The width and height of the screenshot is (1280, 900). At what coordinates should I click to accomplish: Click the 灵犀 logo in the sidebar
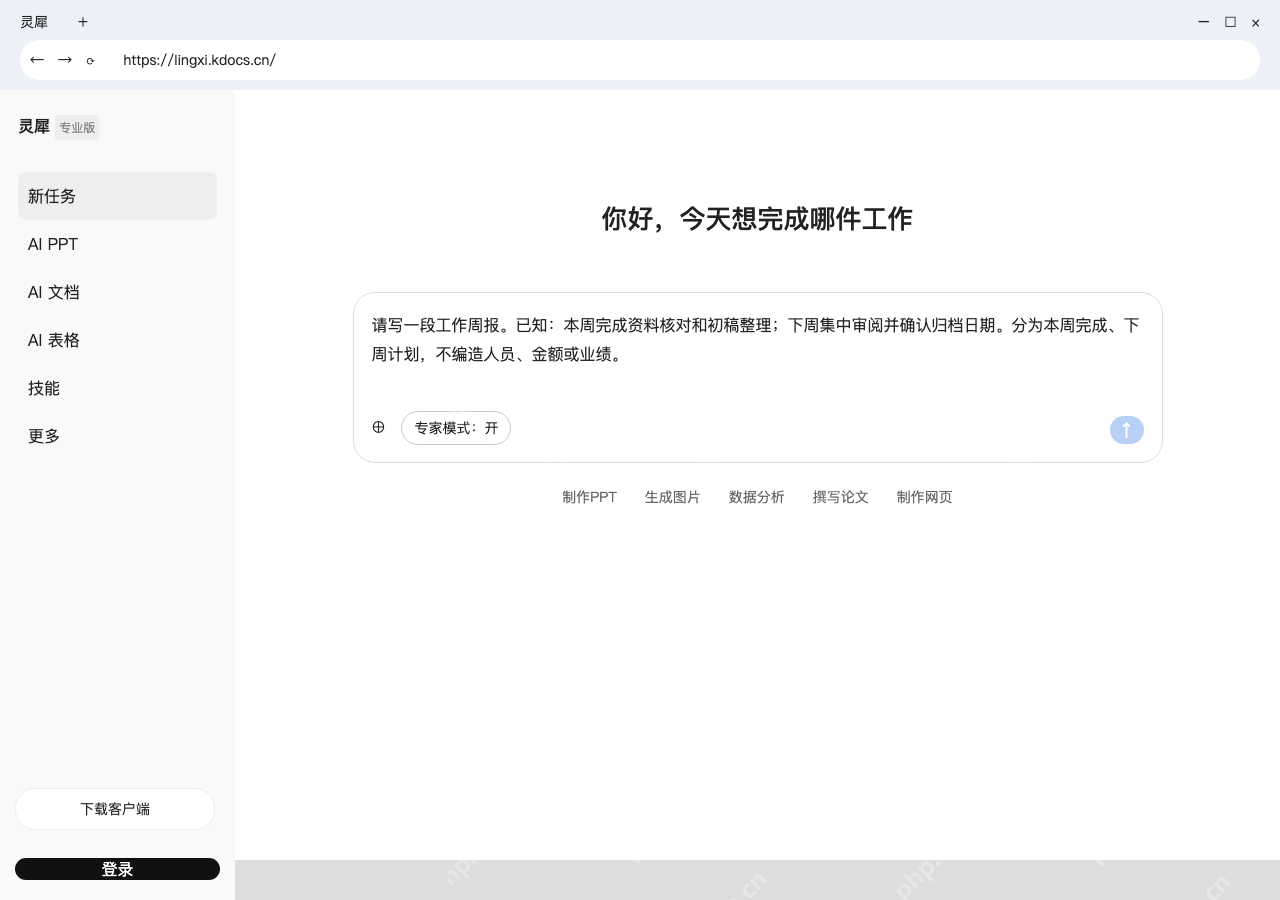pos(34,127)
